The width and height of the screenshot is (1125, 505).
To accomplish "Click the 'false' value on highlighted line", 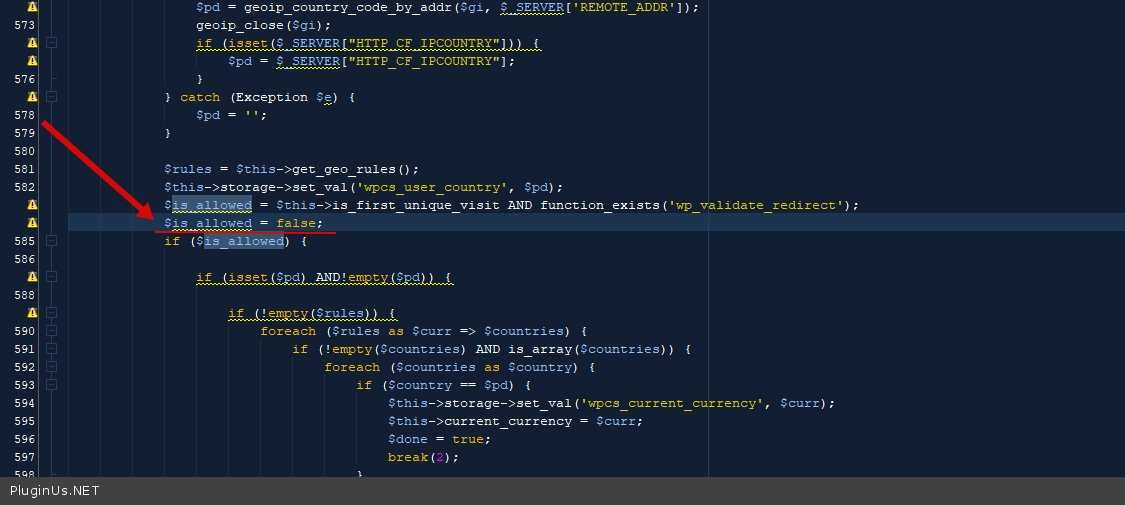I will point(296,223).
